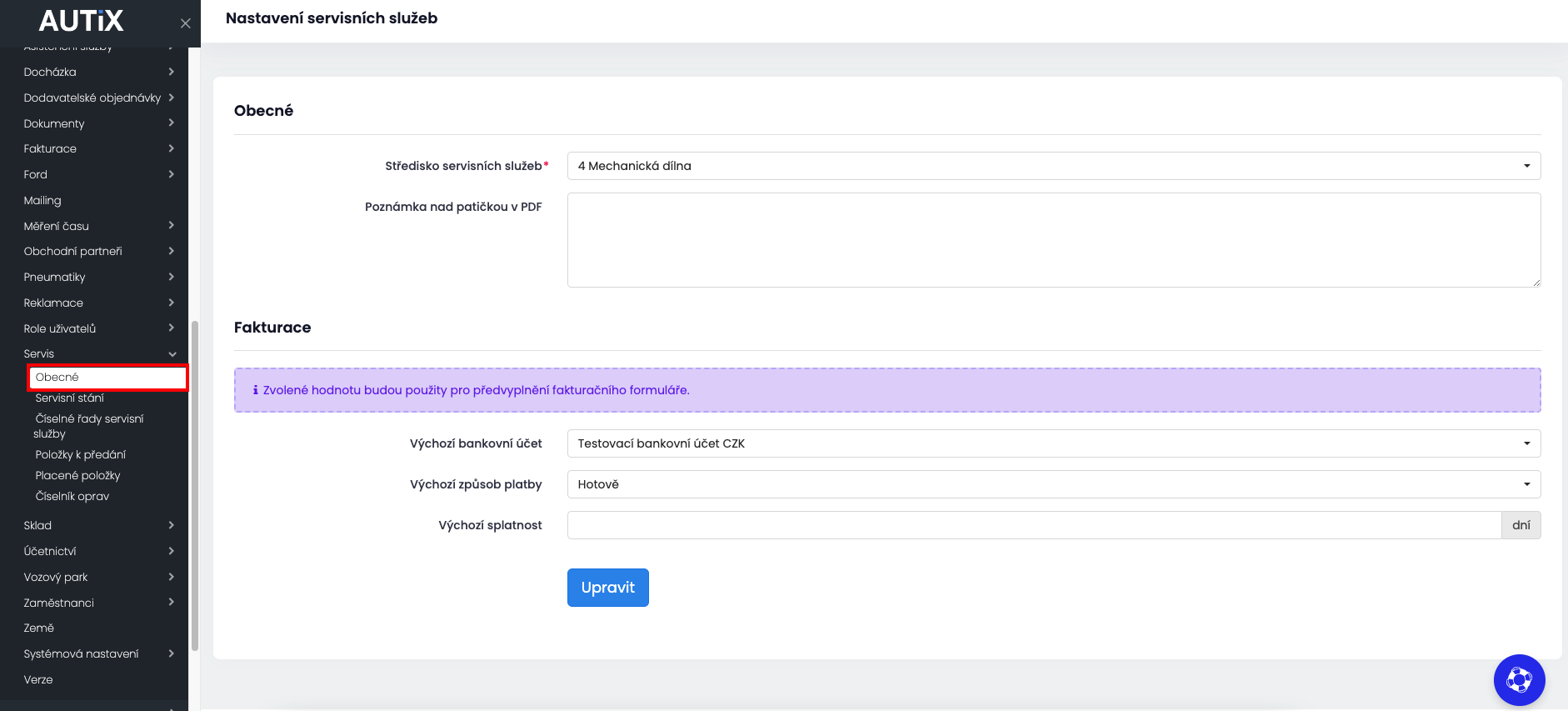Click the Poznámka nad patičkou text area
The width and height of the screenshot is (1568, 711).
pyautogui.click(x=1053, y=240)
